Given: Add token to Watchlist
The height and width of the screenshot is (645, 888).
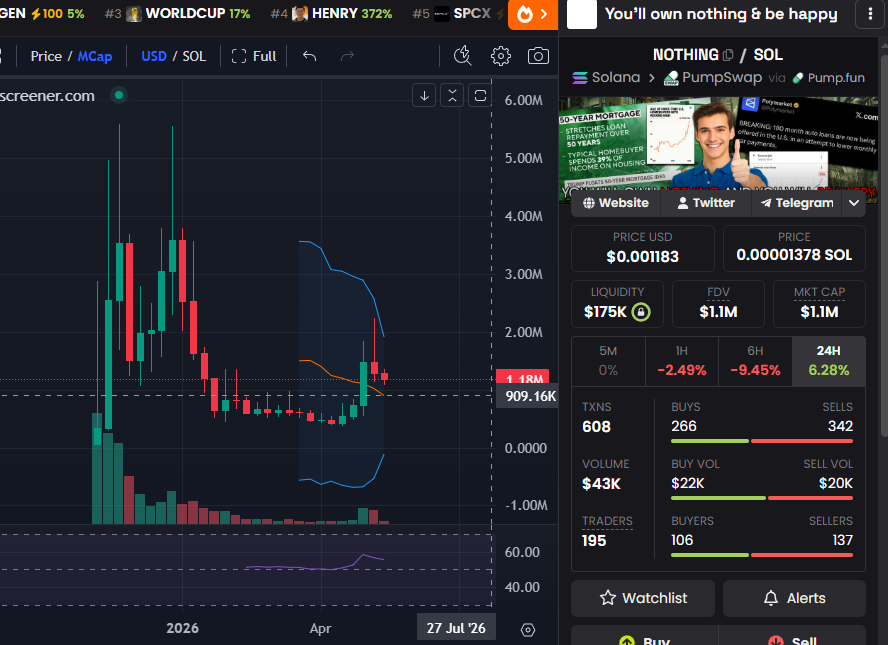Looking at the screenshot, I should point(643,598).
